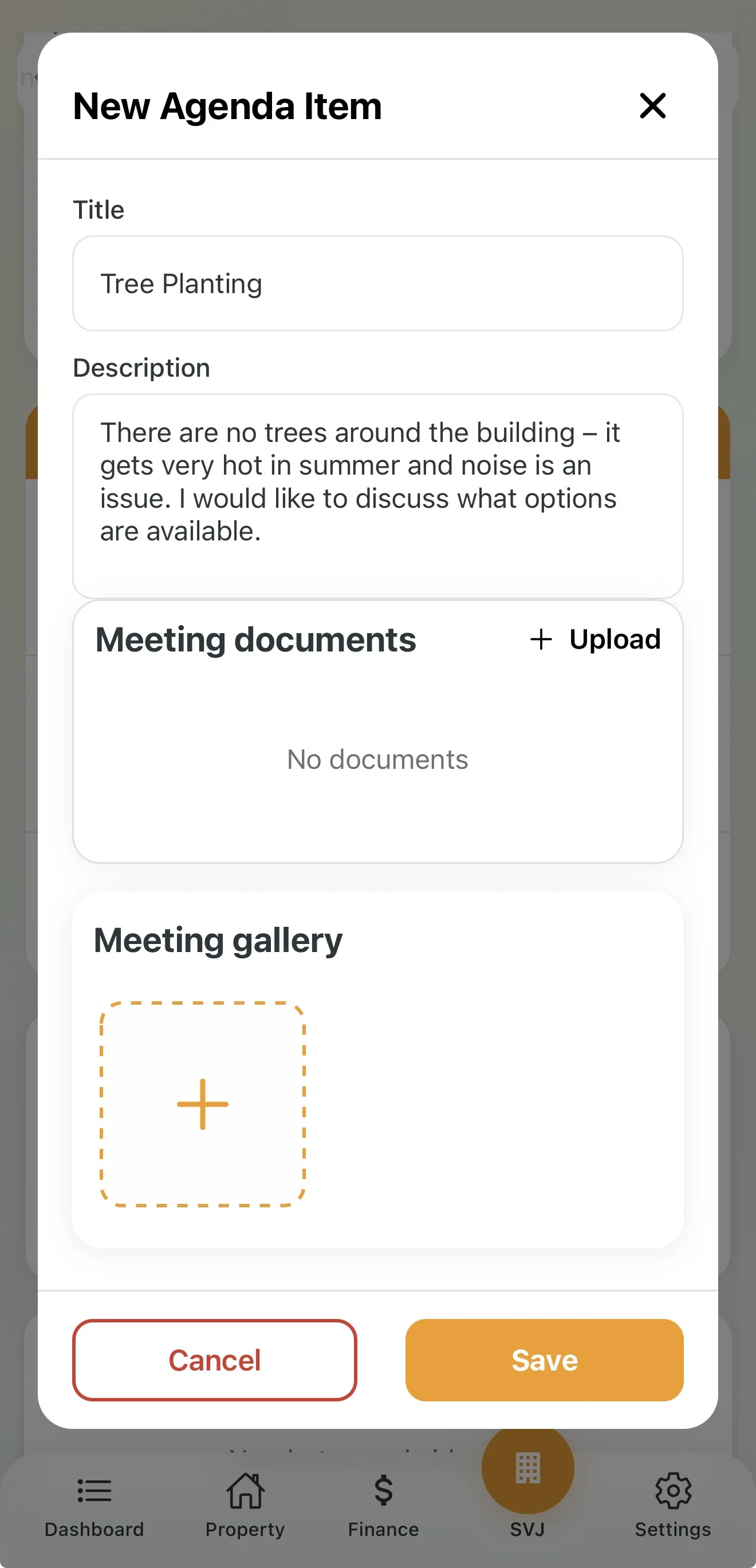Click the Upload text button

(615, 640)
